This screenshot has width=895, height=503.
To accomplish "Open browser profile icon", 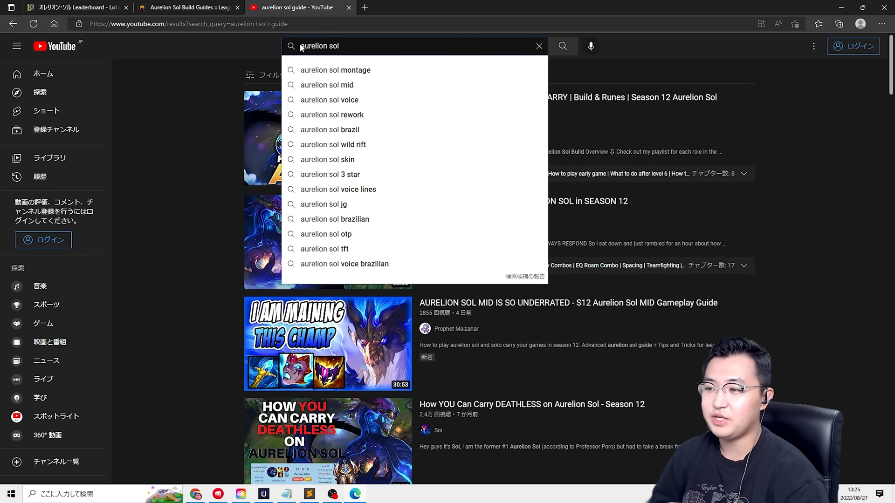I will tap(860, 24).
